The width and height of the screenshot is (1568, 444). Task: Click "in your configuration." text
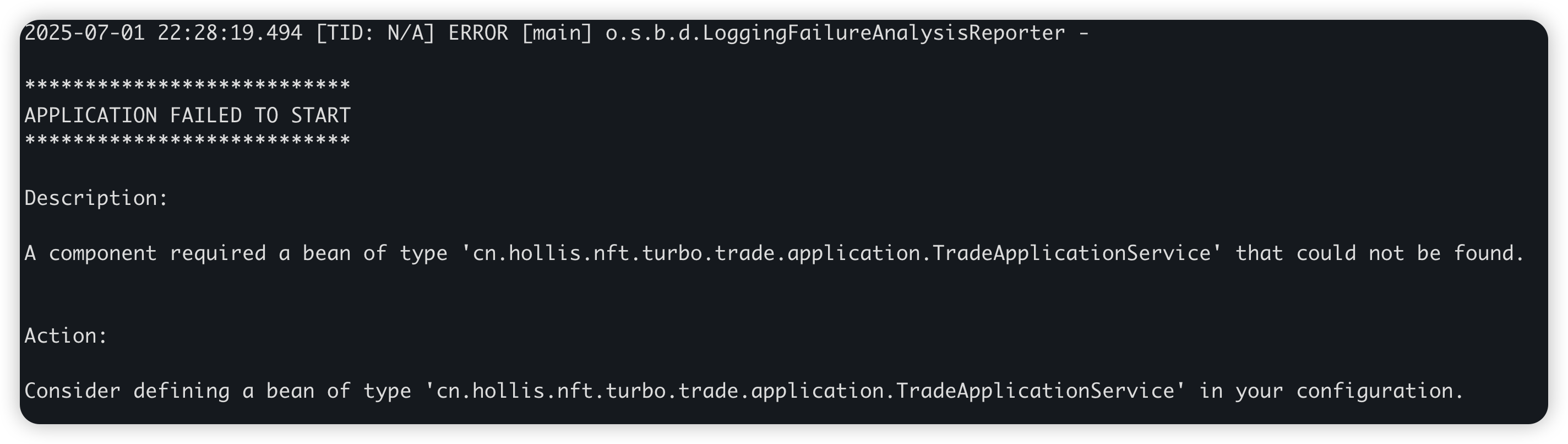pos(1331,391)
